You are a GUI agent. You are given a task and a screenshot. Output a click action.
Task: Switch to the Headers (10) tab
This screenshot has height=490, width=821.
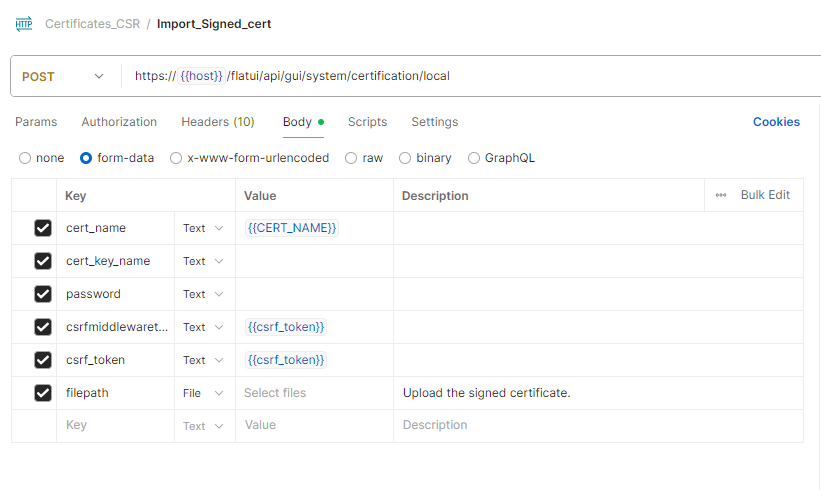point(217,122)
